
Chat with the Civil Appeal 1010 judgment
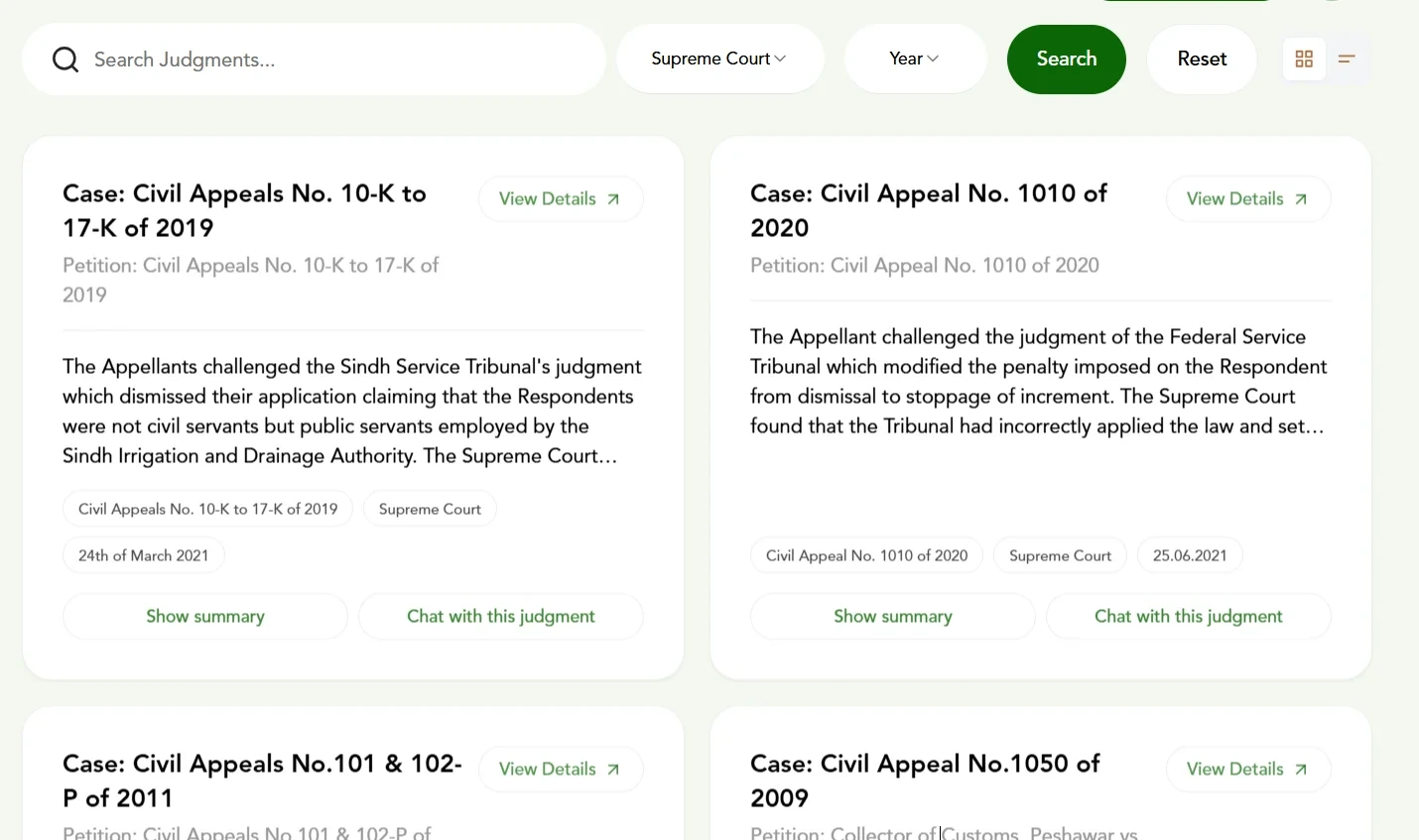pos(1188,617)
